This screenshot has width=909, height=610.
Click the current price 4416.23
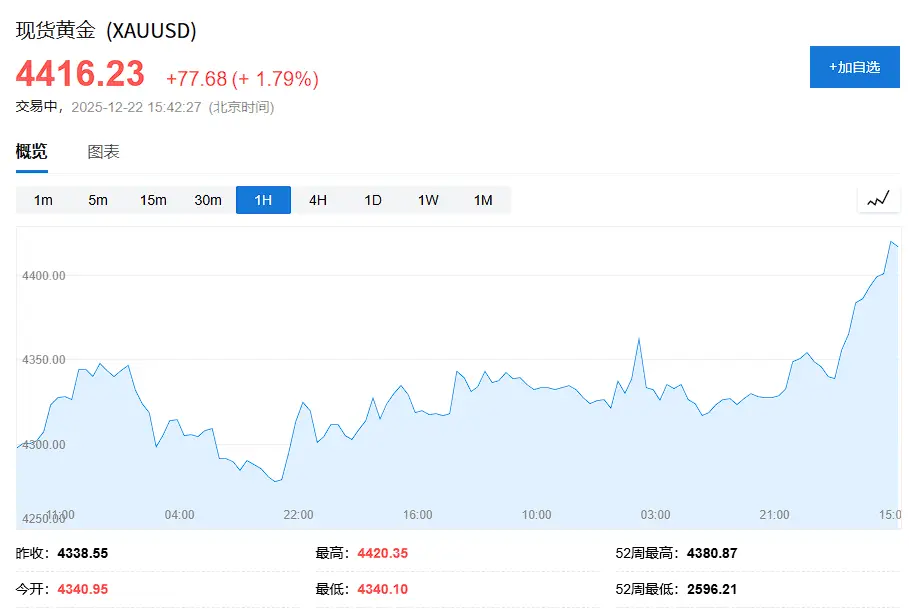[x=80, y=74]
